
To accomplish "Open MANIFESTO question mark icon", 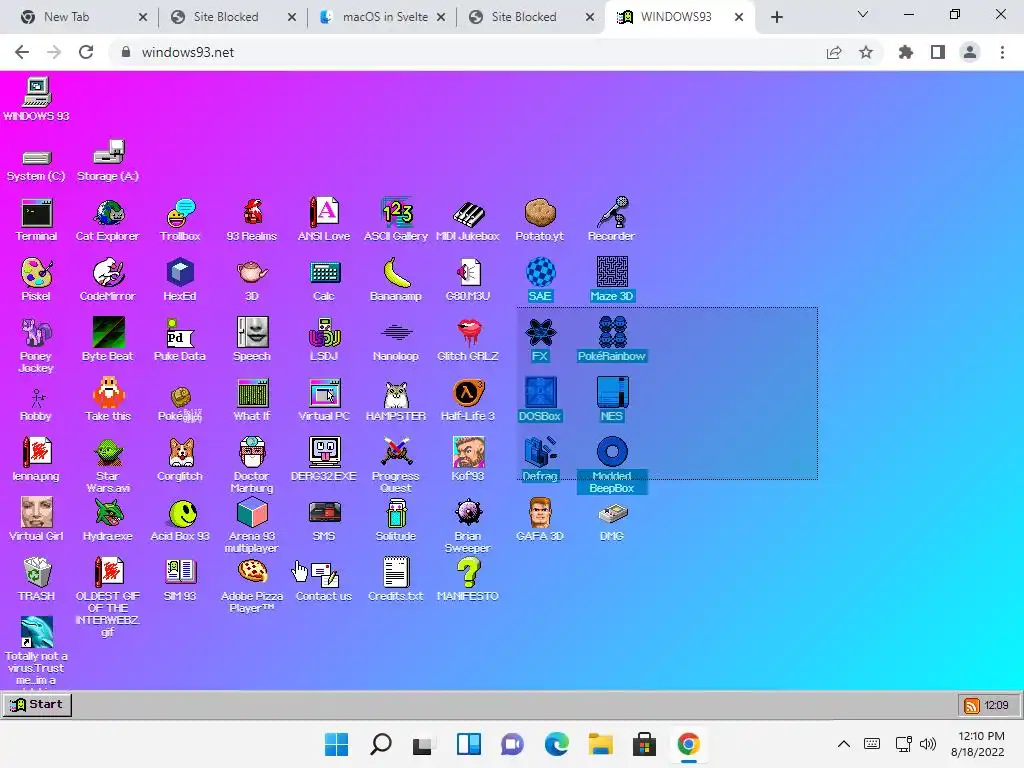I will click(468, 580).
